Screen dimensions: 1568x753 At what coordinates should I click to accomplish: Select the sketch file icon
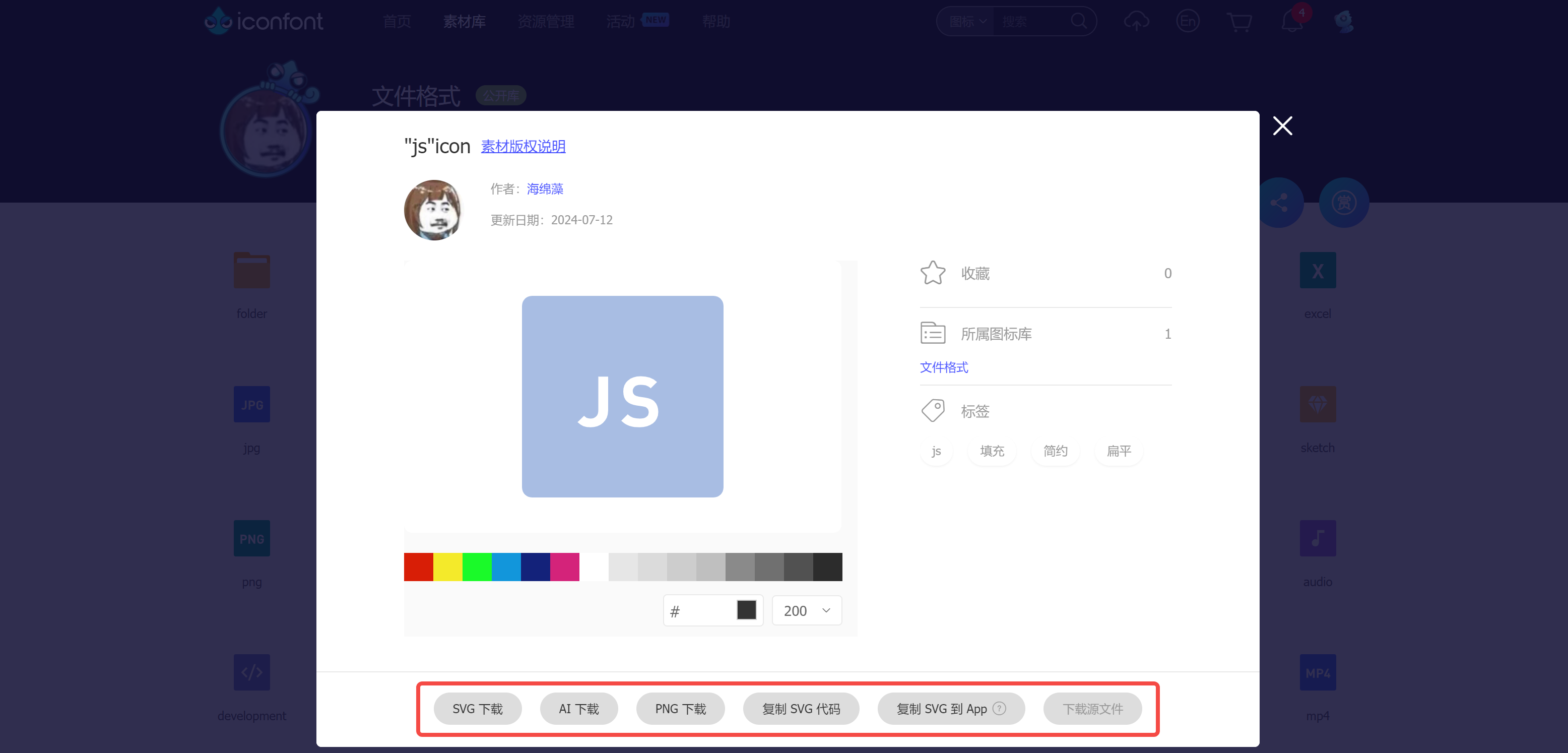pyautogui.click(x=1318, y=404)
